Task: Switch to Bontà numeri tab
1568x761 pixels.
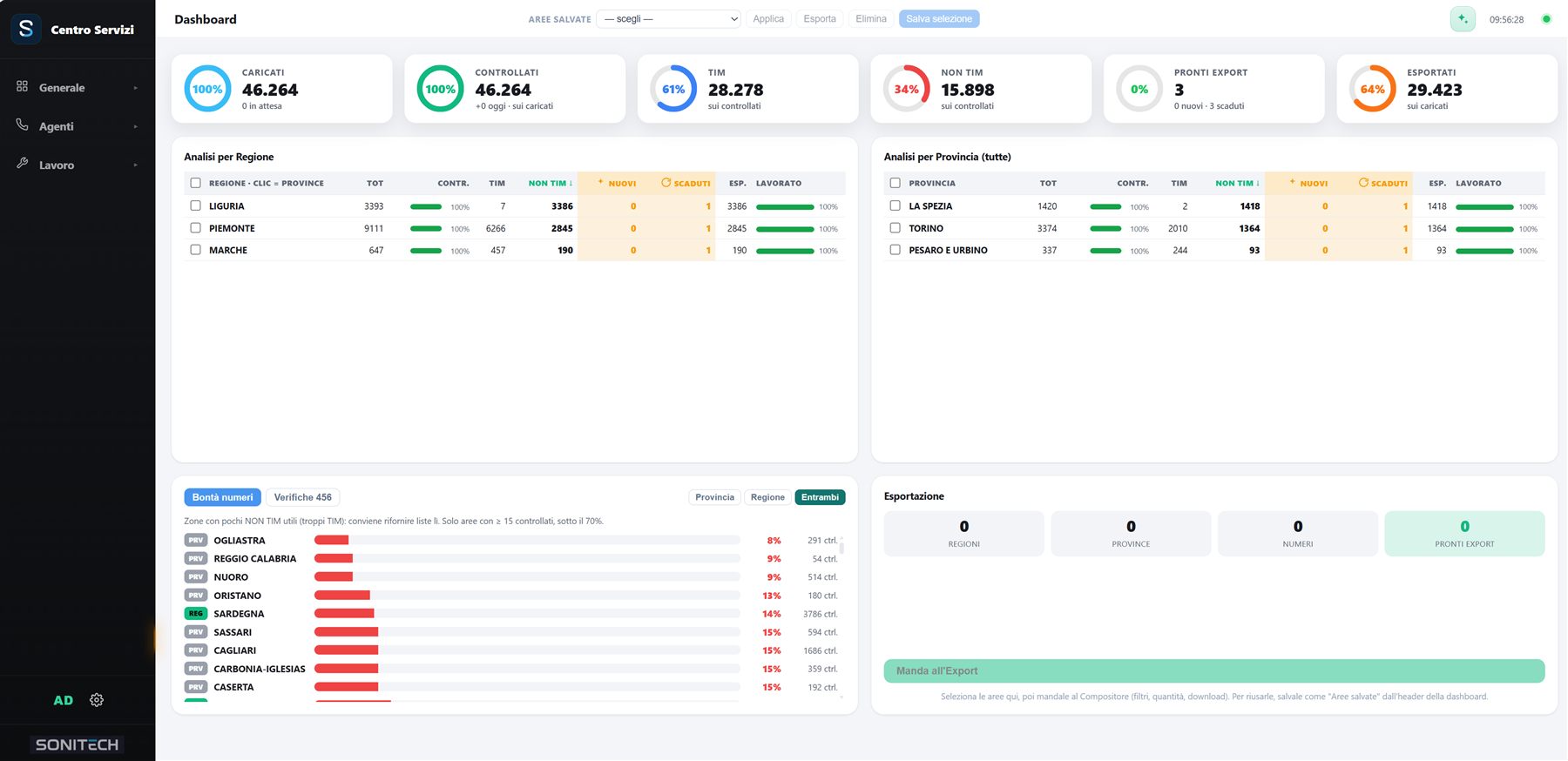Action: [222, 497]
